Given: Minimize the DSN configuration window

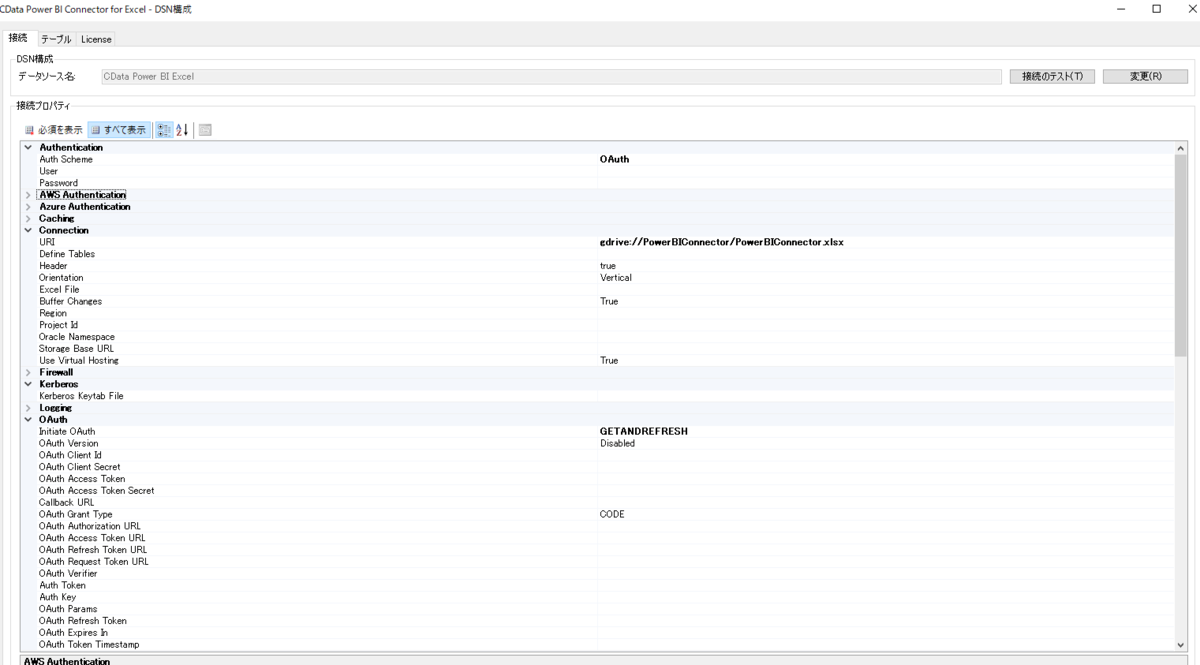Looking at the screenshot, I should 1122,9.
